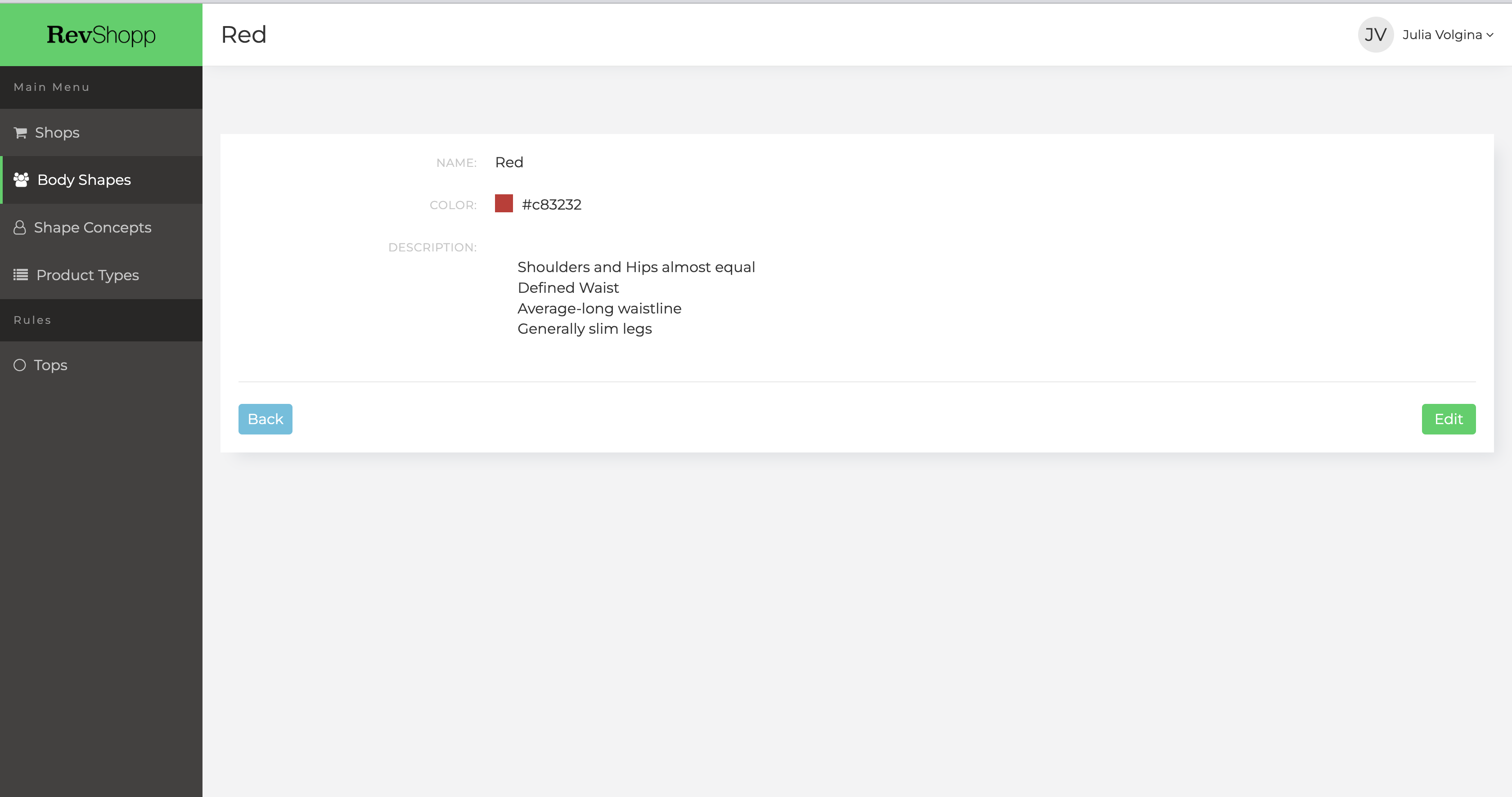Click the hex value #c83232

(552, 205)
